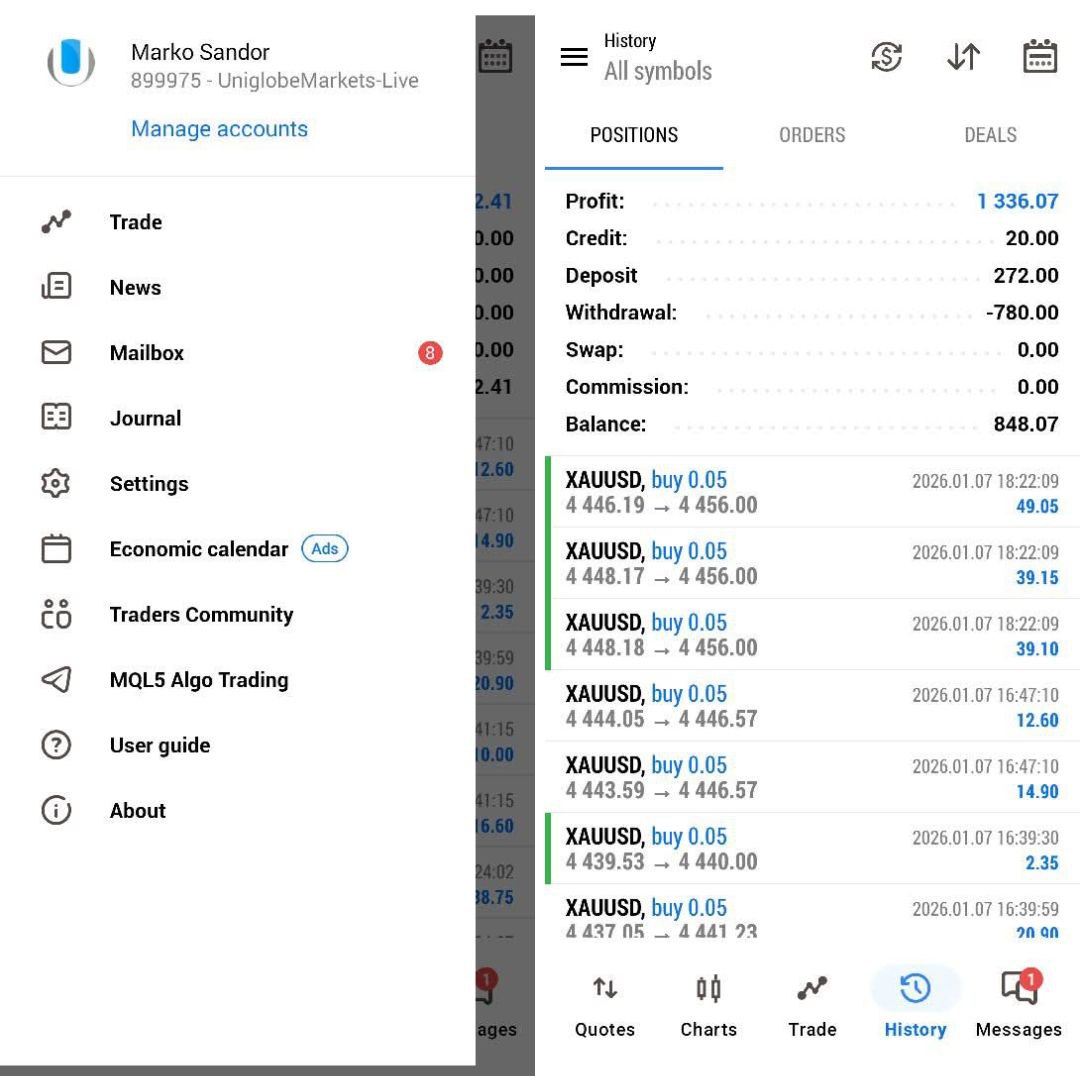Select News menu label
Screen dimensions: 1080x1076
tap(135, 287)
